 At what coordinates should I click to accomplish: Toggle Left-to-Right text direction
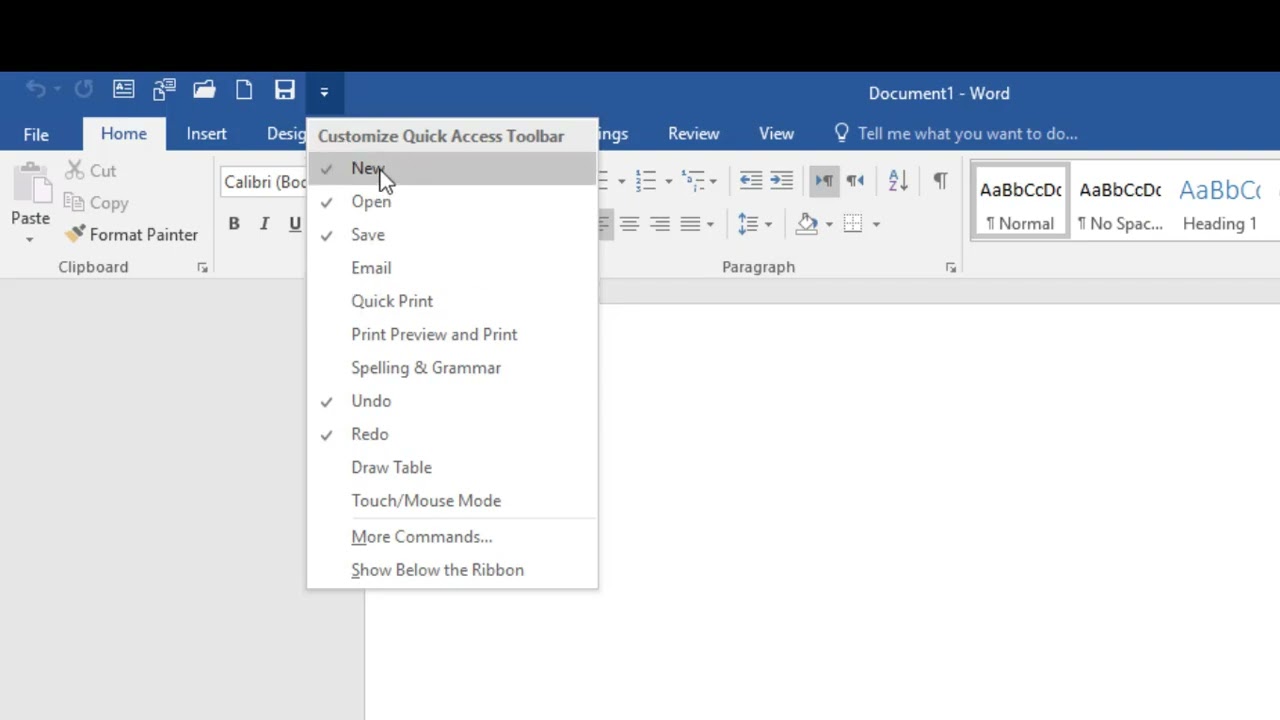(x=824, y=181)
